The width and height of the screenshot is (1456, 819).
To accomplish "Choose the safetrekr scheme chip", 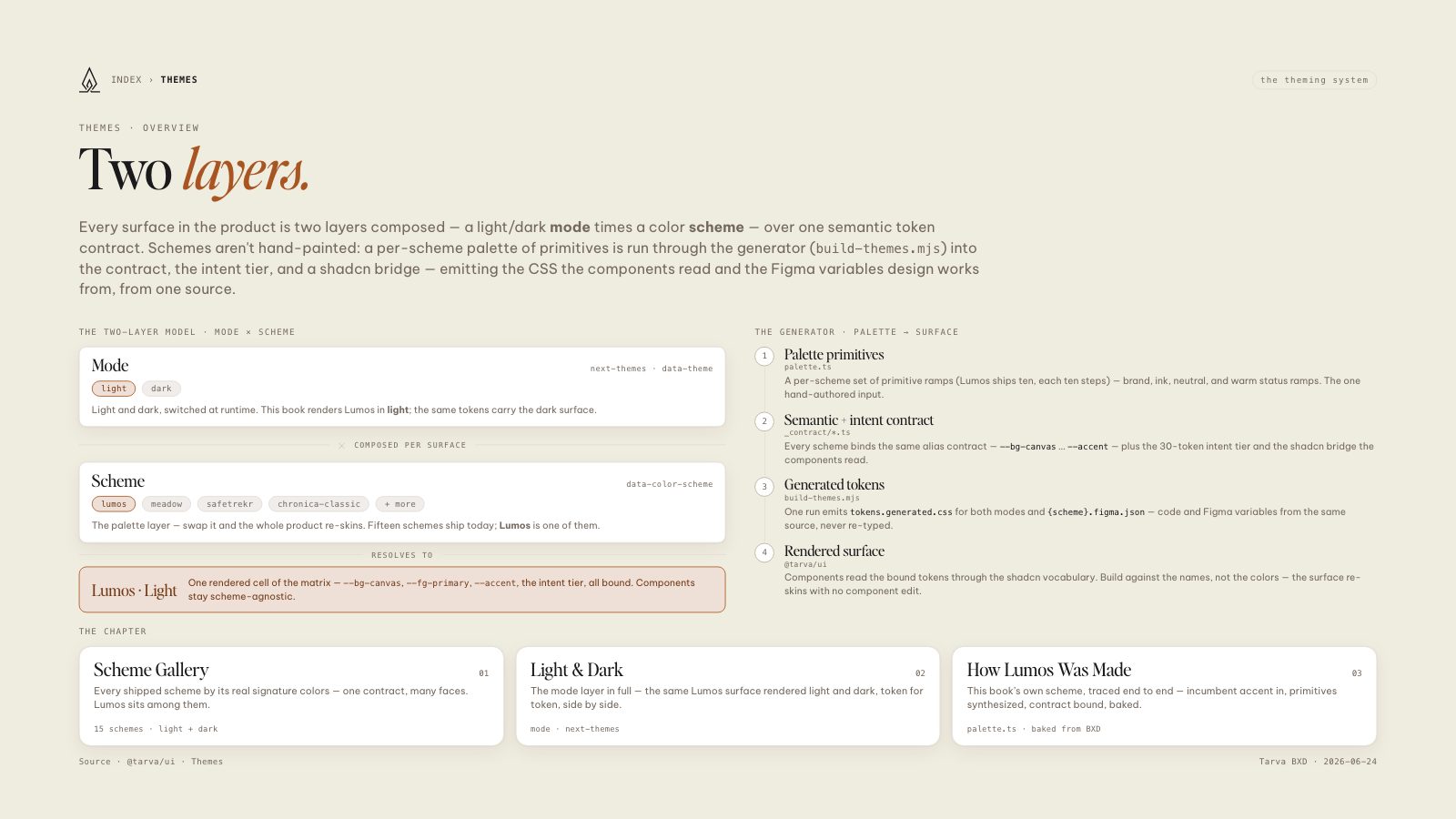I will [229, 504].
